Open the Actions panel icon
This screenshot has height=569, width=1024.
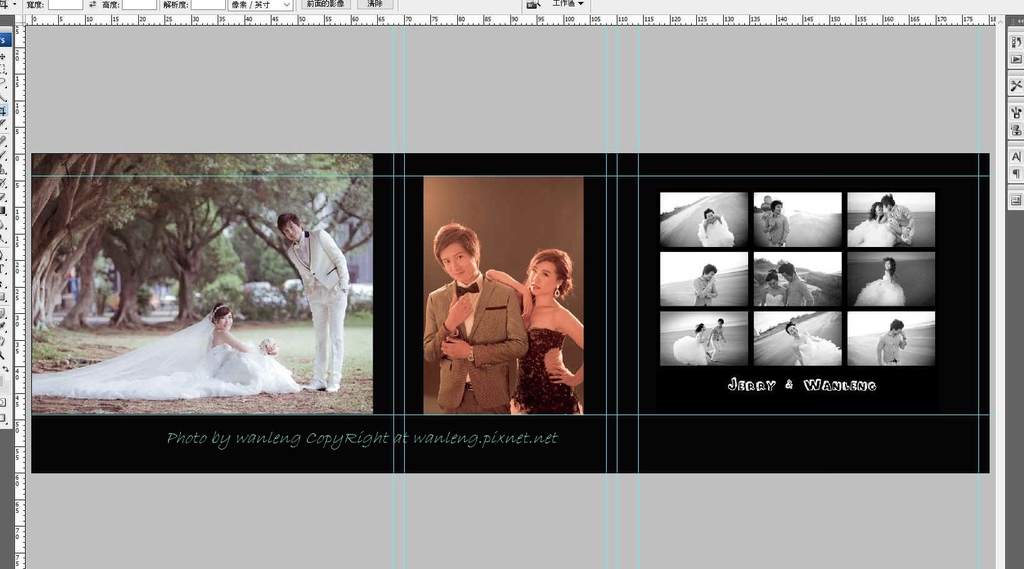click(1016, 59)
